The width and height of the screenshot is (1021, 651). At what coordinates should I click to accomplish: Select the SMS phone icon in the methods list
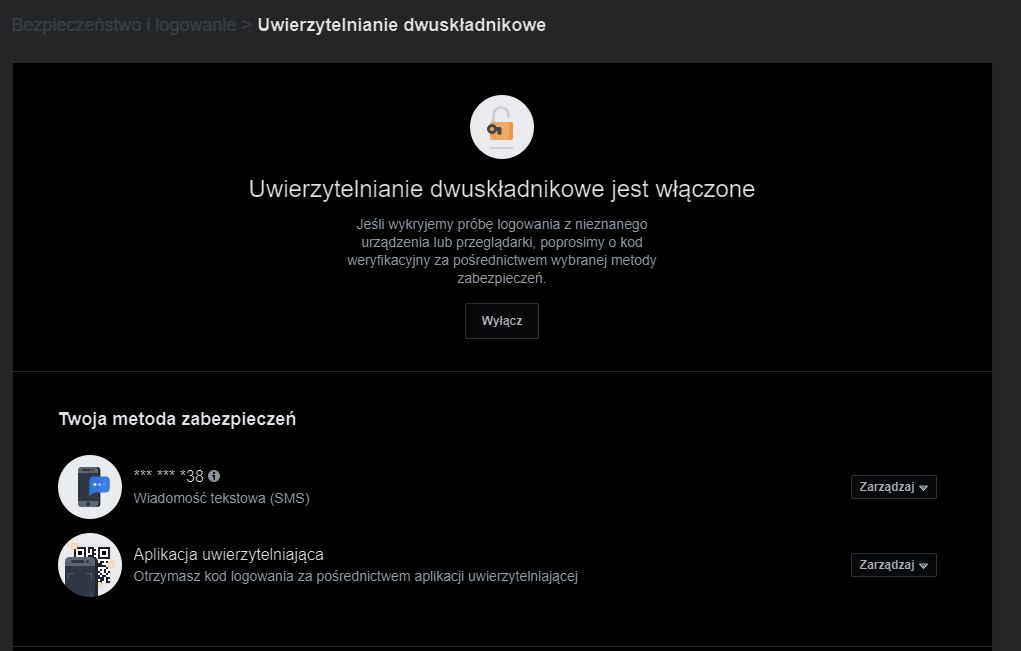[89, 487]
